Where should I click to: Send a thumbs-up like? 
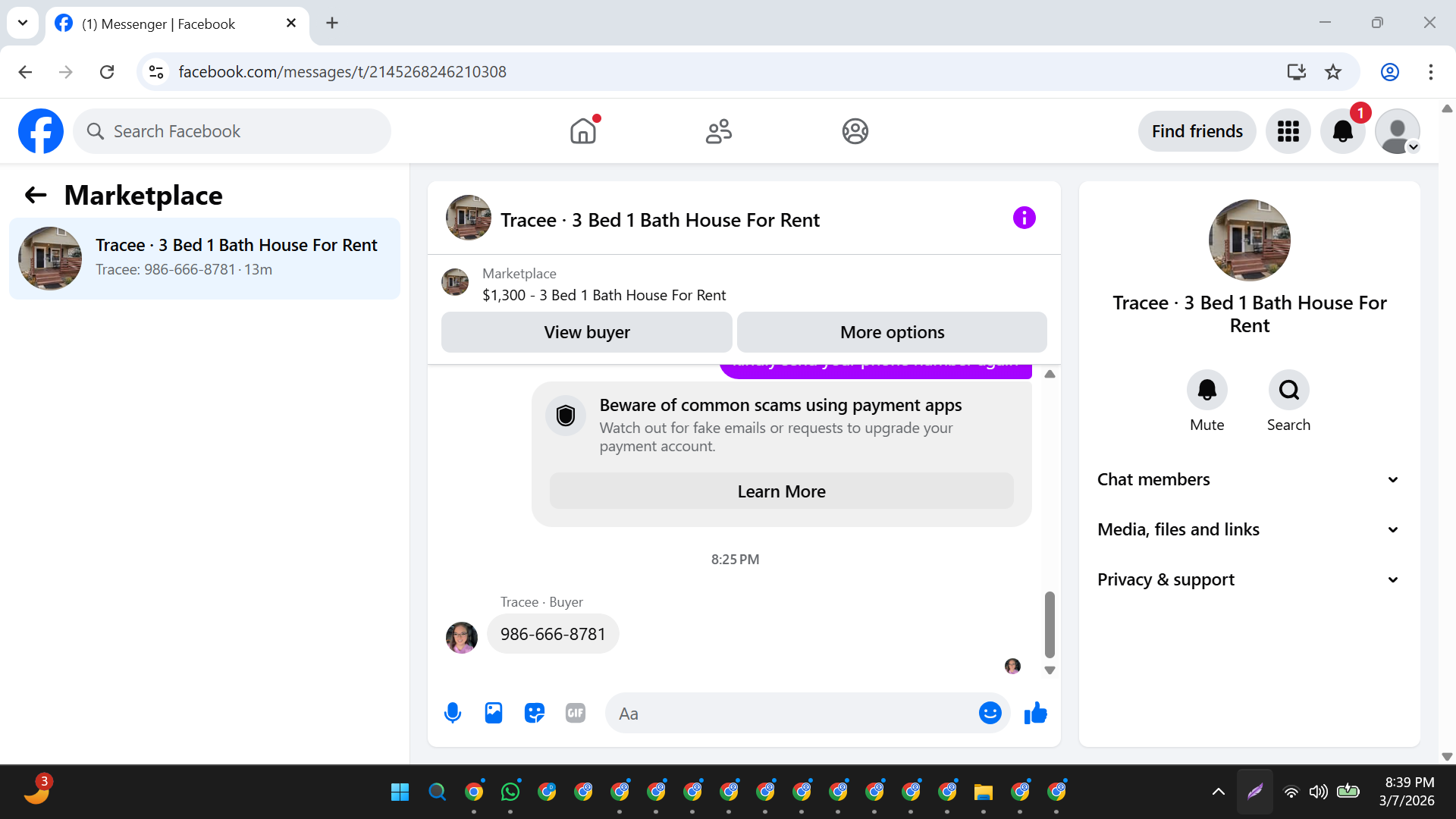tap(1035, 713)
